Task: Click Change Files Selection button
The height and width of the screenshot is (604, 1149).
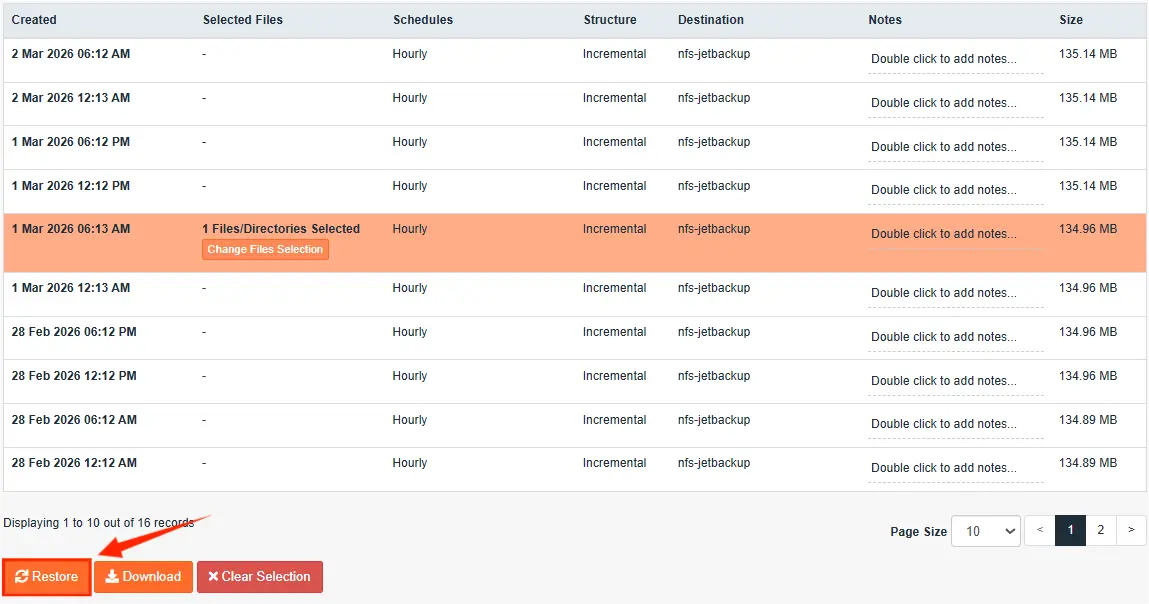Action: click(x=265, y=250)
